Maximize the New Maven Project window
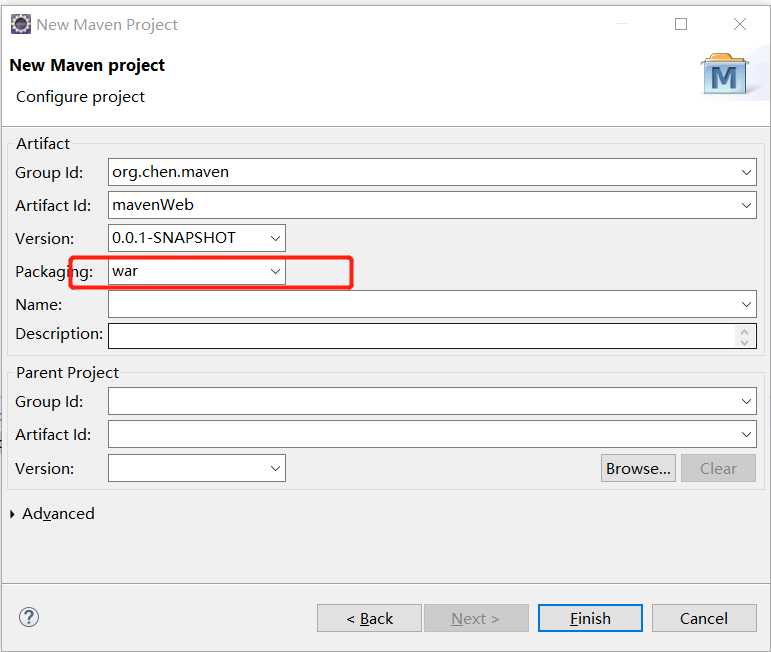This screenshot has height=652, width=771. [681, 24]
